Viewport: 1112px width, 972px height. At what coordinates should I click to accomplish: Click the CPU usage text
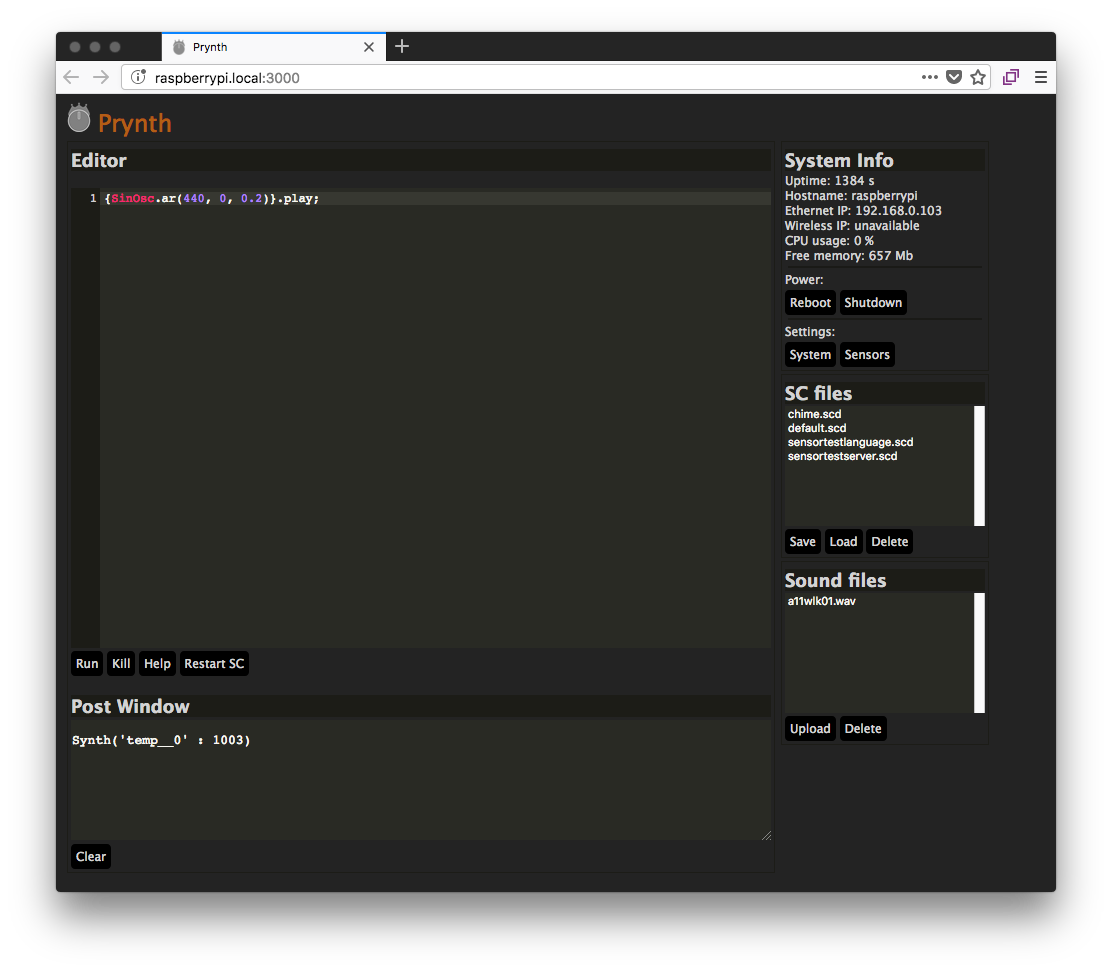[x=829, y=241]
